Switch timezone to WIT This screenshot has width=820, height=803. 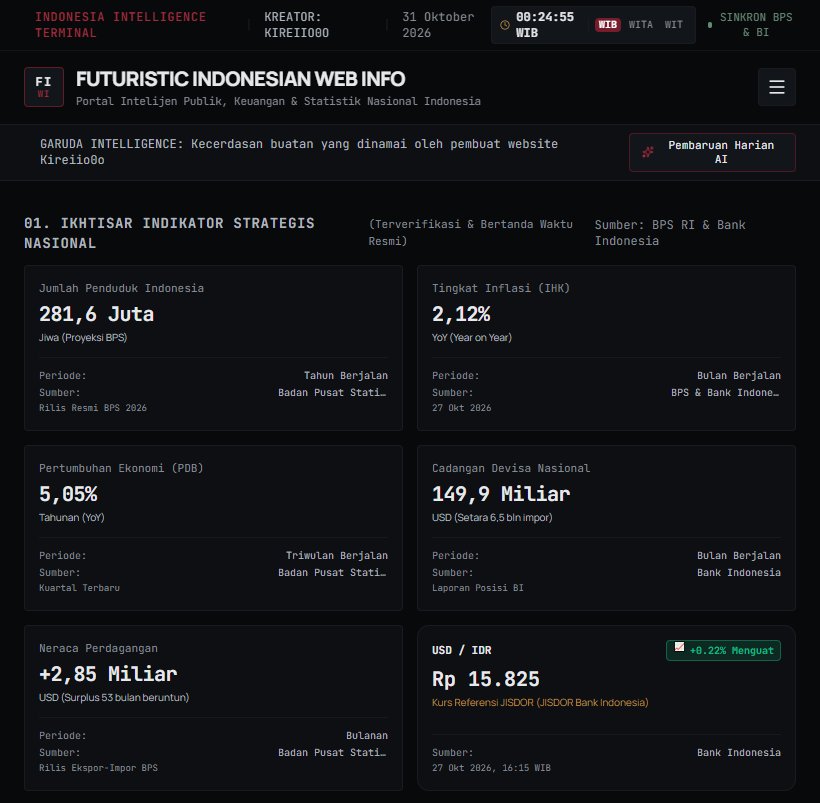coord(674,25)
